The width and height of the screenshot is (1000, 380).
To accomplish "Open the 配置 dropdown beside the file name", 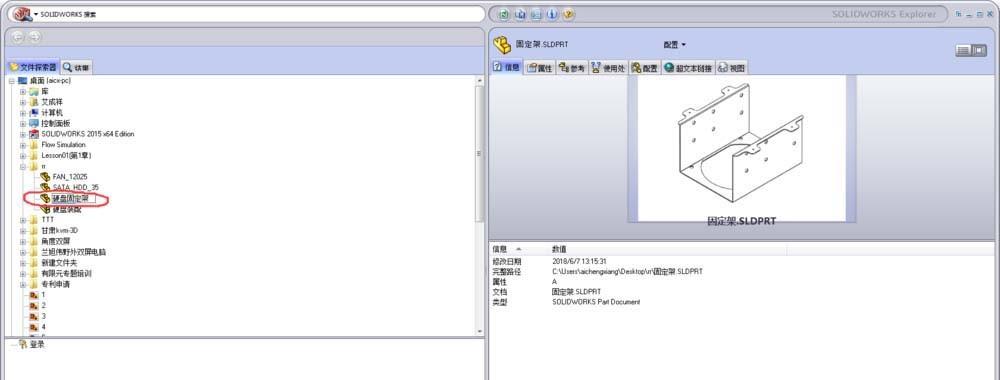I will [675, 45].
